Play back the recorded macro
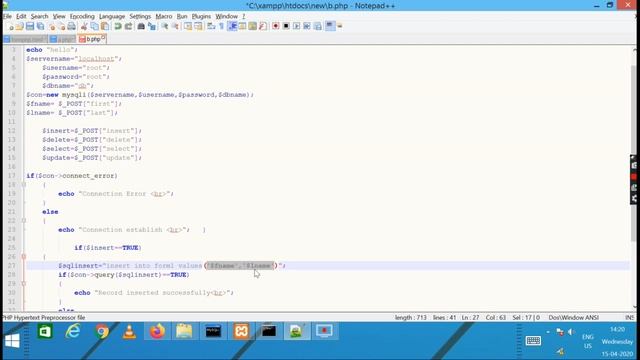 [x=296, y=27]
